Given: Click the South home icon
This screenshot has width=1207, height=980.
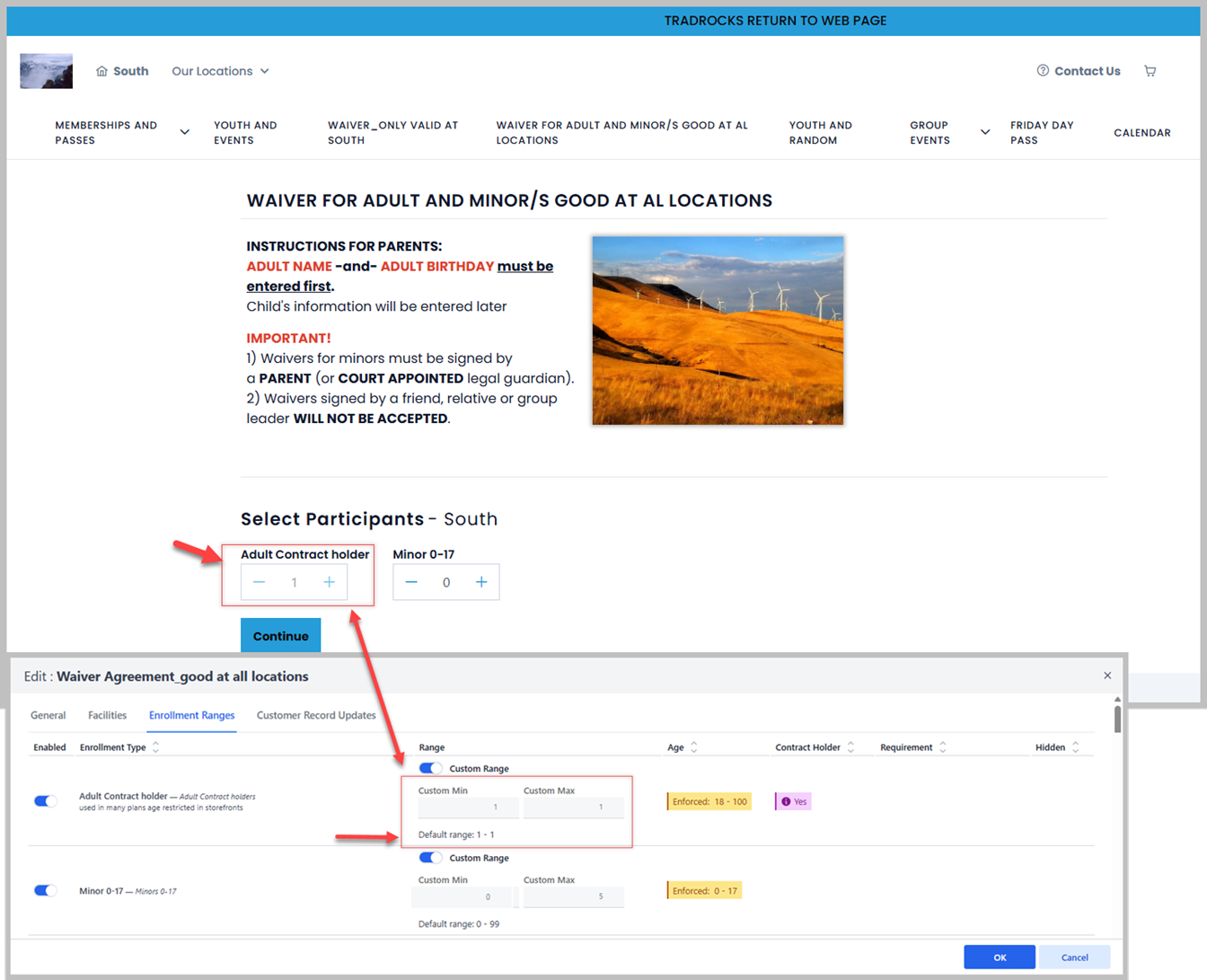Looking at the screenshot, I should [102, 71].
